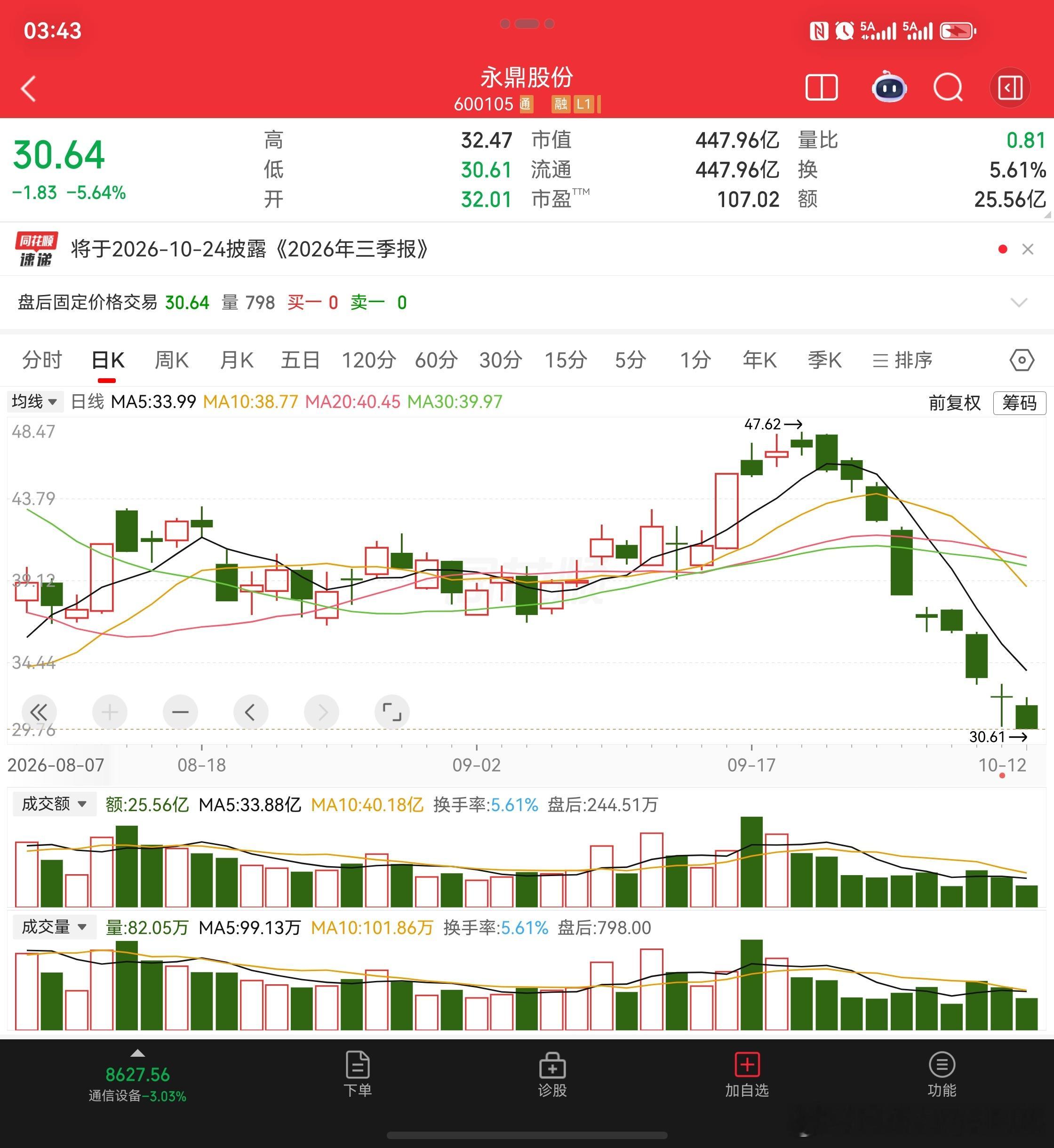1054x1148 pixels.
Task: Expand chart to fullscreen
Action: coord(392,712)
